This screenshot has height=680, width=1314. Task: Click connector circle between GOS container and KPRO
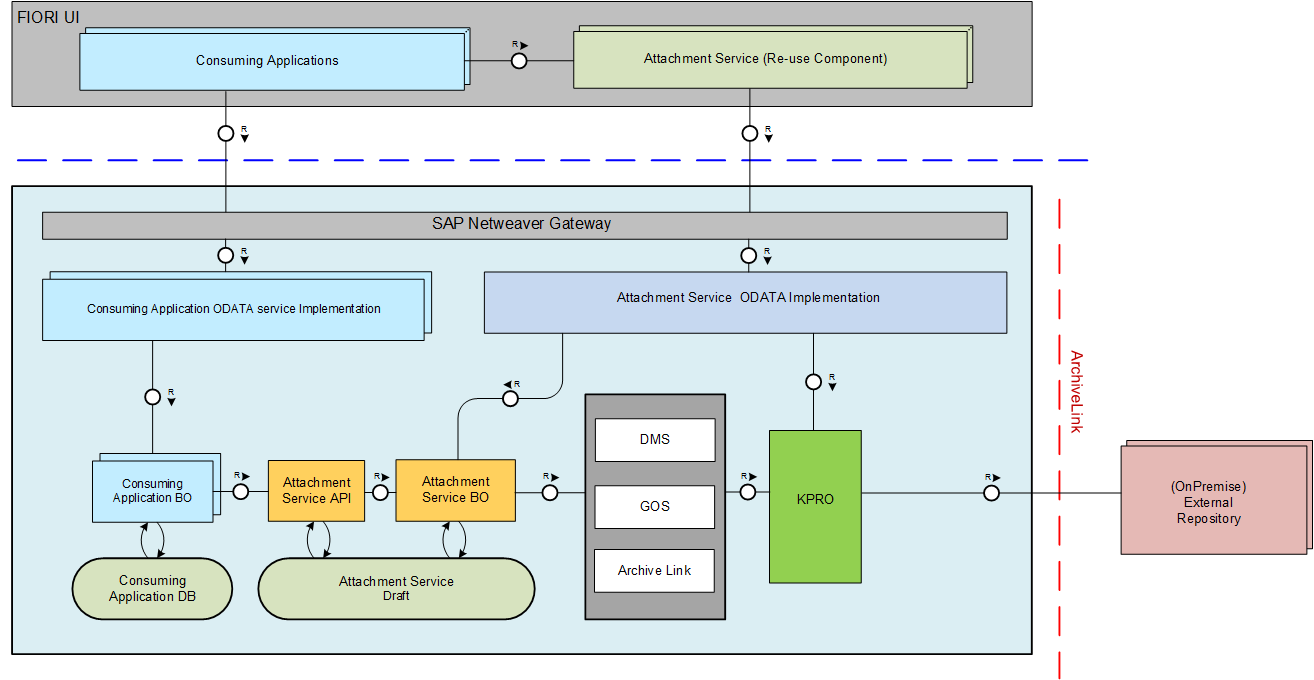tap(747, 492)
